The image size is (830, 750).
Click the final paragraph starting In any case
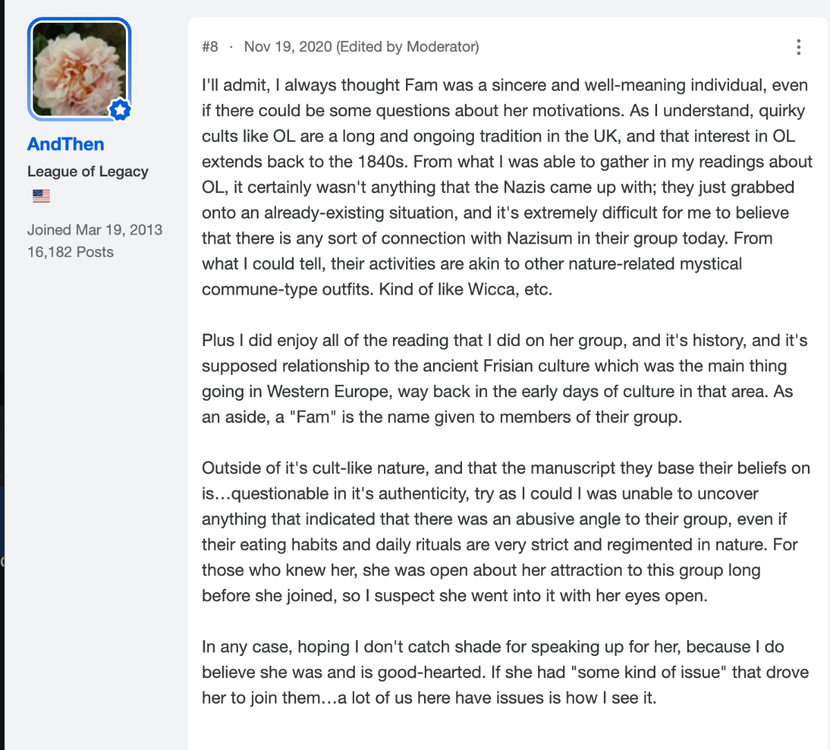tap(505, 672)
